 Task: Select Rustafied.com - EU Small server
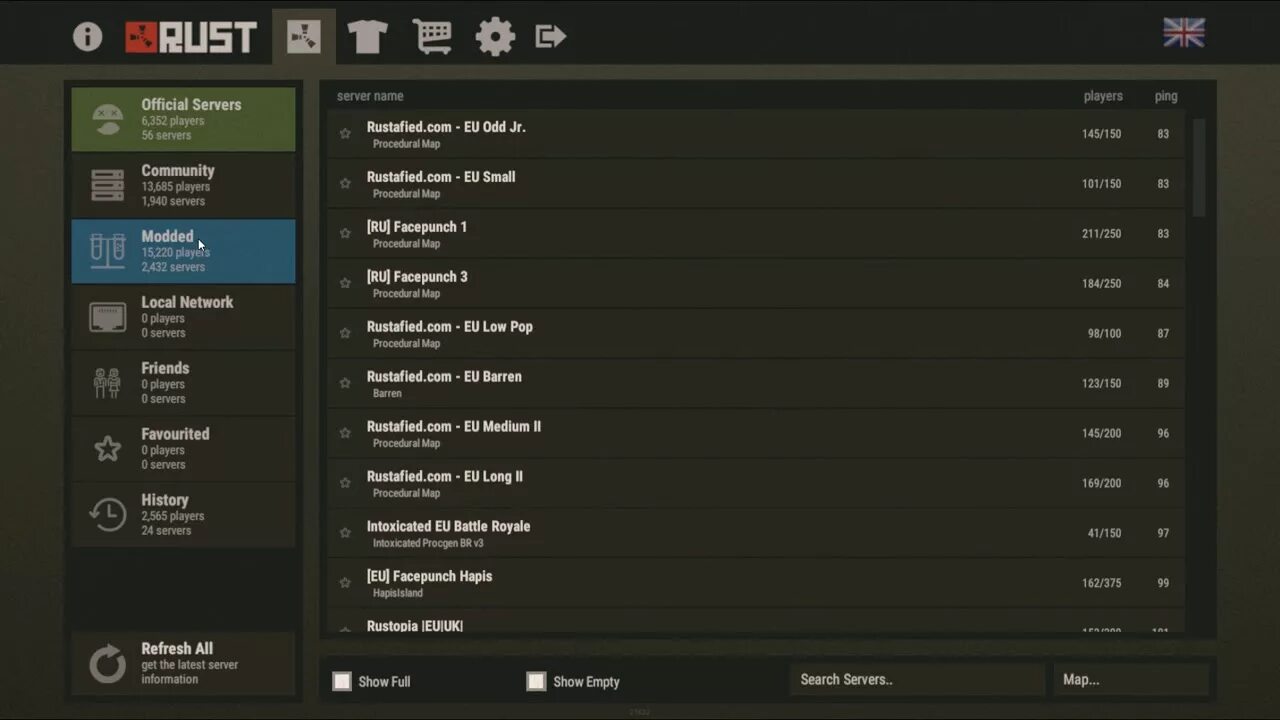756,184
